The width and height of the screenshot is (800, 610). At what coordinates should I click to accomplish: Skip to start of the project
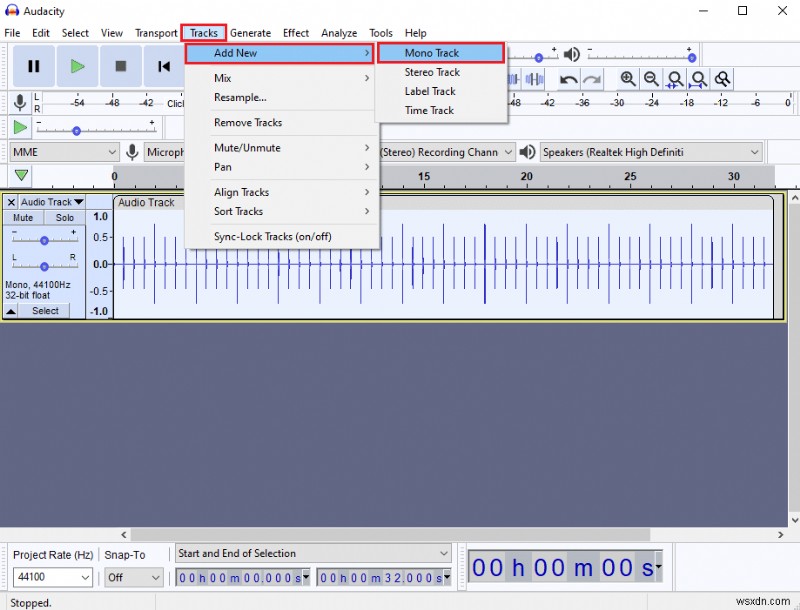[x=164, y=66]
